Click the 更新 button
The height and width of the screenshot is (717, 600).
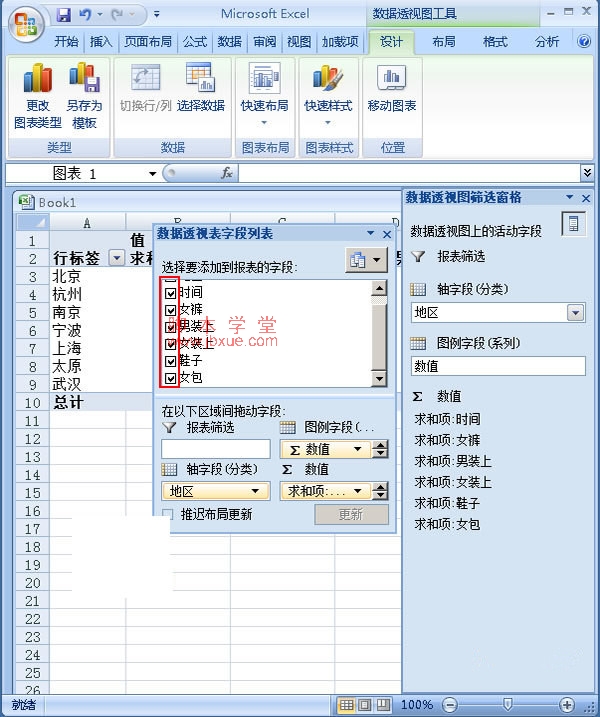351,514
